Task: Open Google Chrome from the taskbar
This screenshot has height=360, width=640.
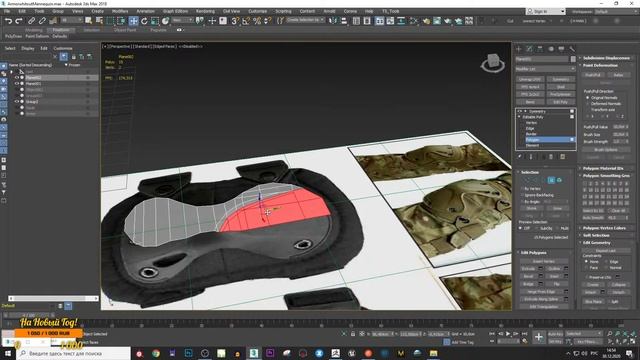Action: tap(156, 353)
